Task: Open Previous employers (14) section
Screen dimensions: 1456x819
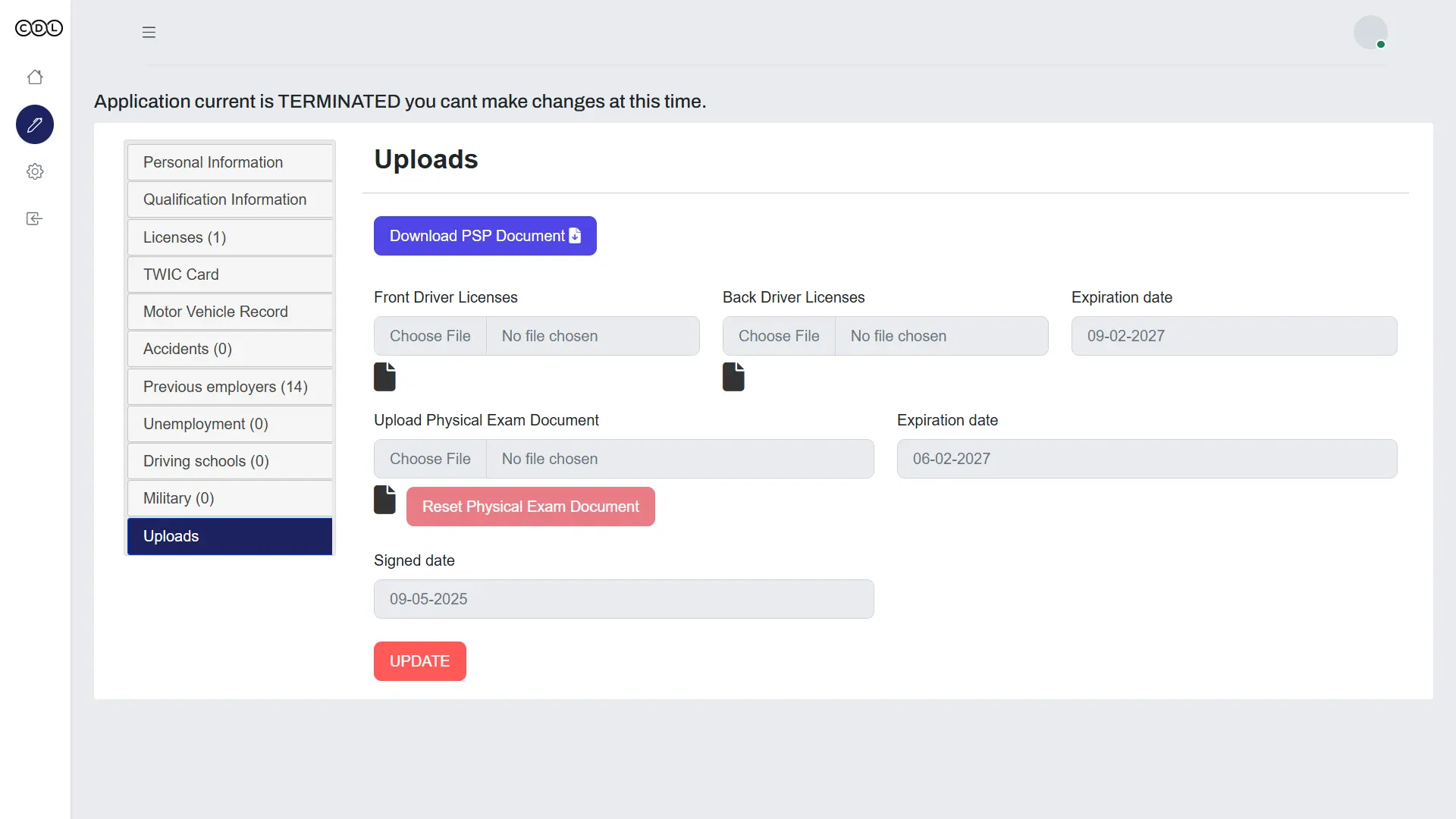Action: click(230, 387)
